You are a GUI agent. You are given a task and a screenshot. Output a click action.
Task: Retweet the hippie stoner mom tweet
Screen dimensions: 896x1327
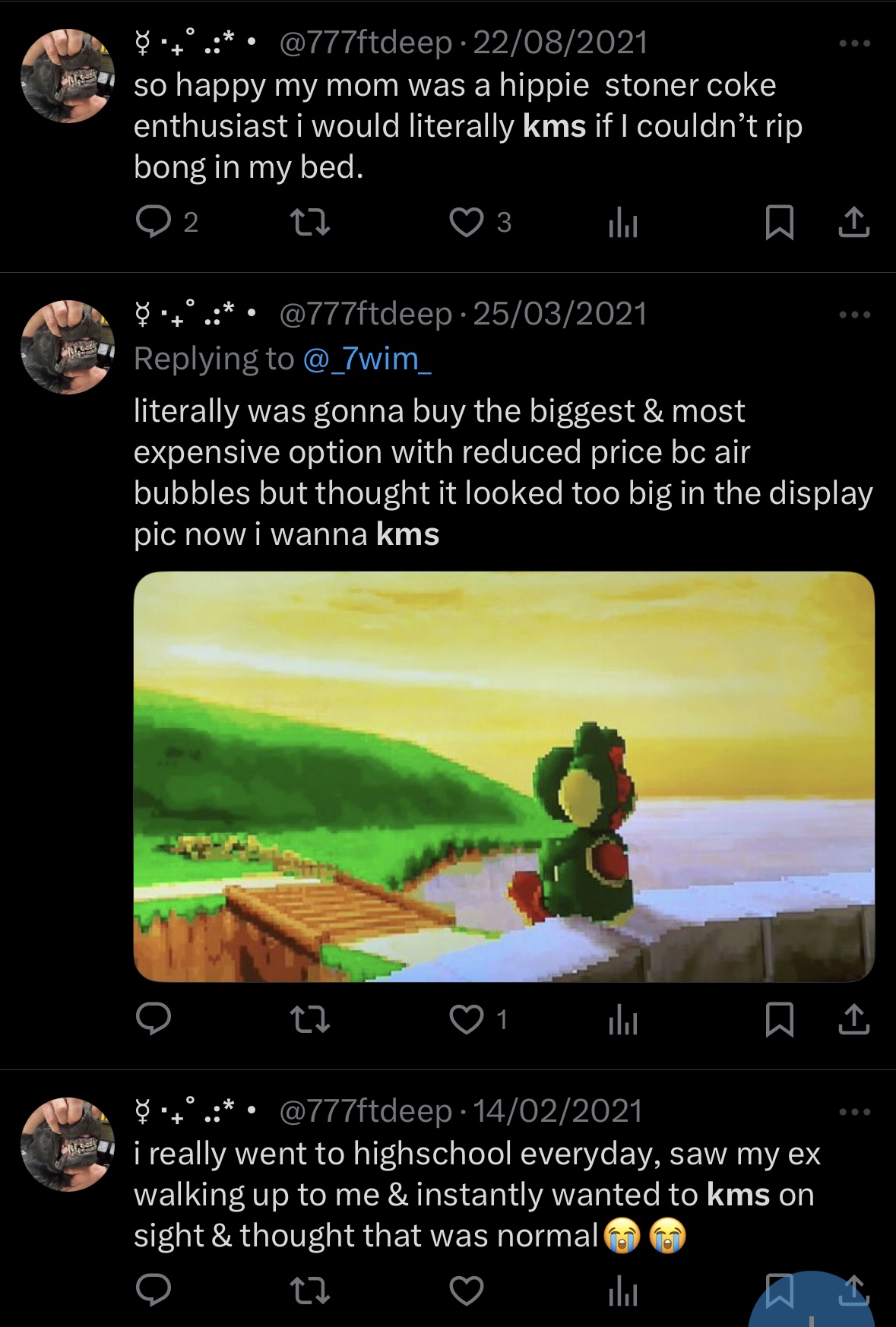pos(310,223)
